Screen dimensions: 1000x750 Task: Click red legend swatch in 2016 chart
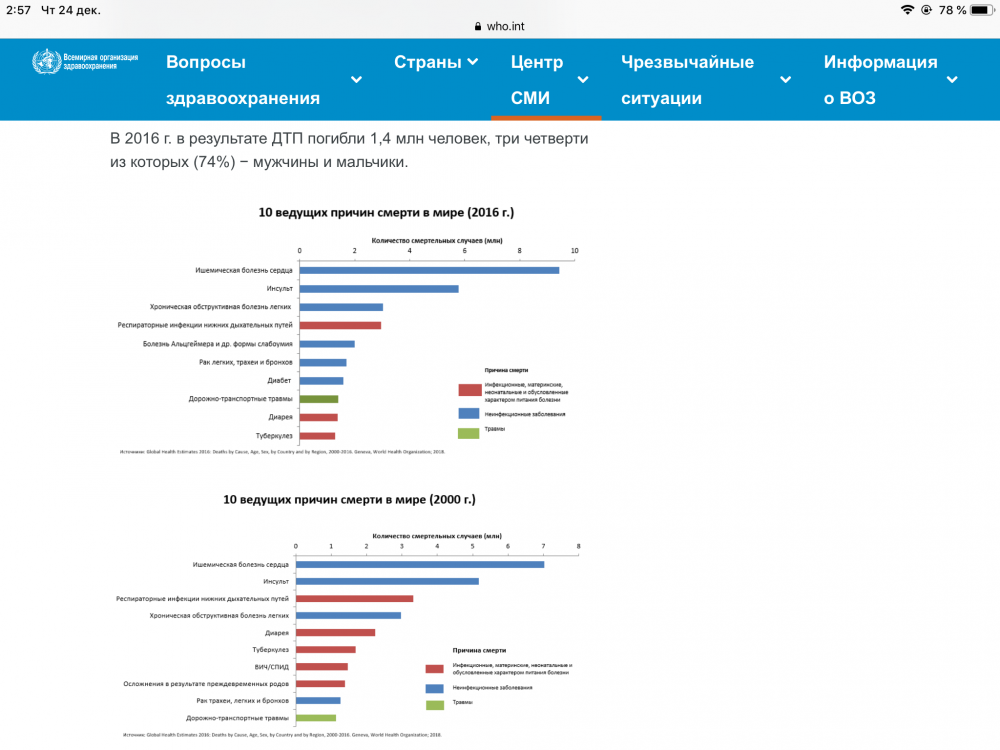pos(469,390)
